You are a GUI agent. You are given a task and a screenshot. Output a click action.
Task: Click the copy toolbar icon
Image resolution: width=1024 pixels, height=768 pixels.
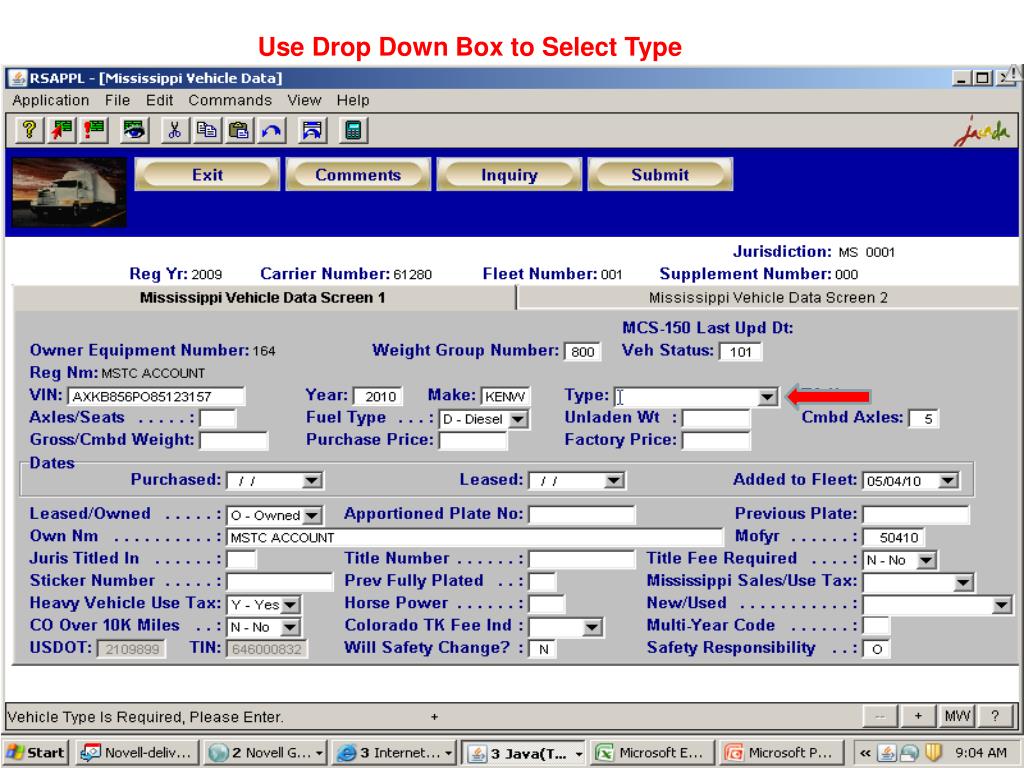coord(203,131)
